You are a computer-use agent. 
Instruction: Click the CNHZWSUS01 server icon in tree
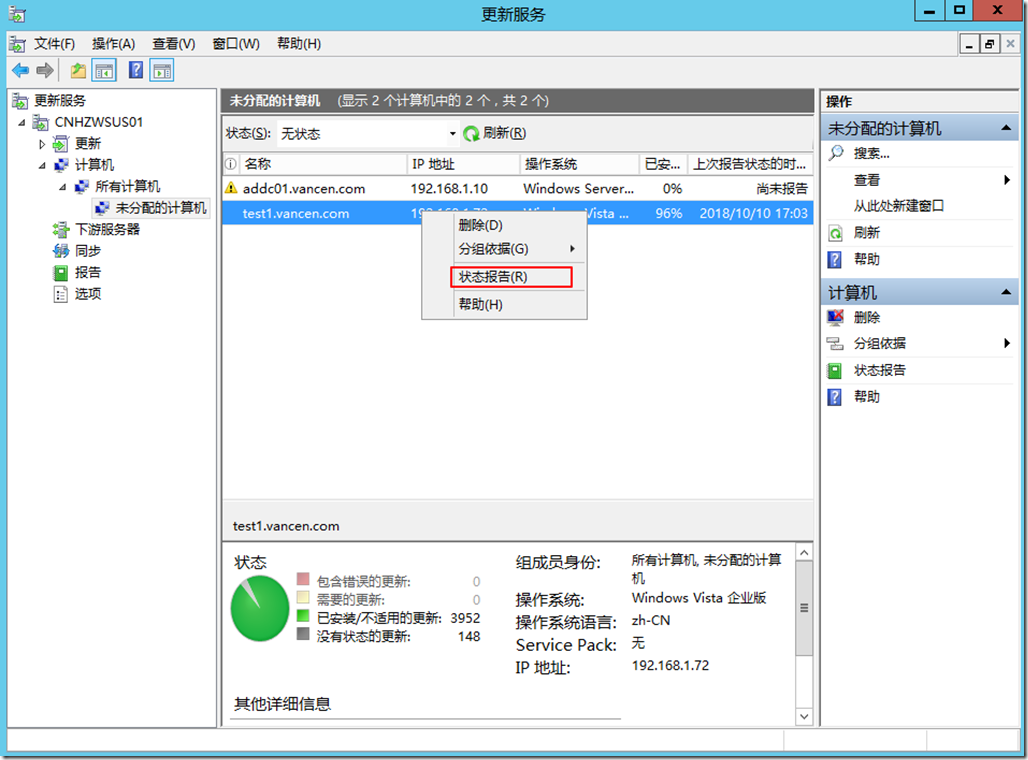41,122
